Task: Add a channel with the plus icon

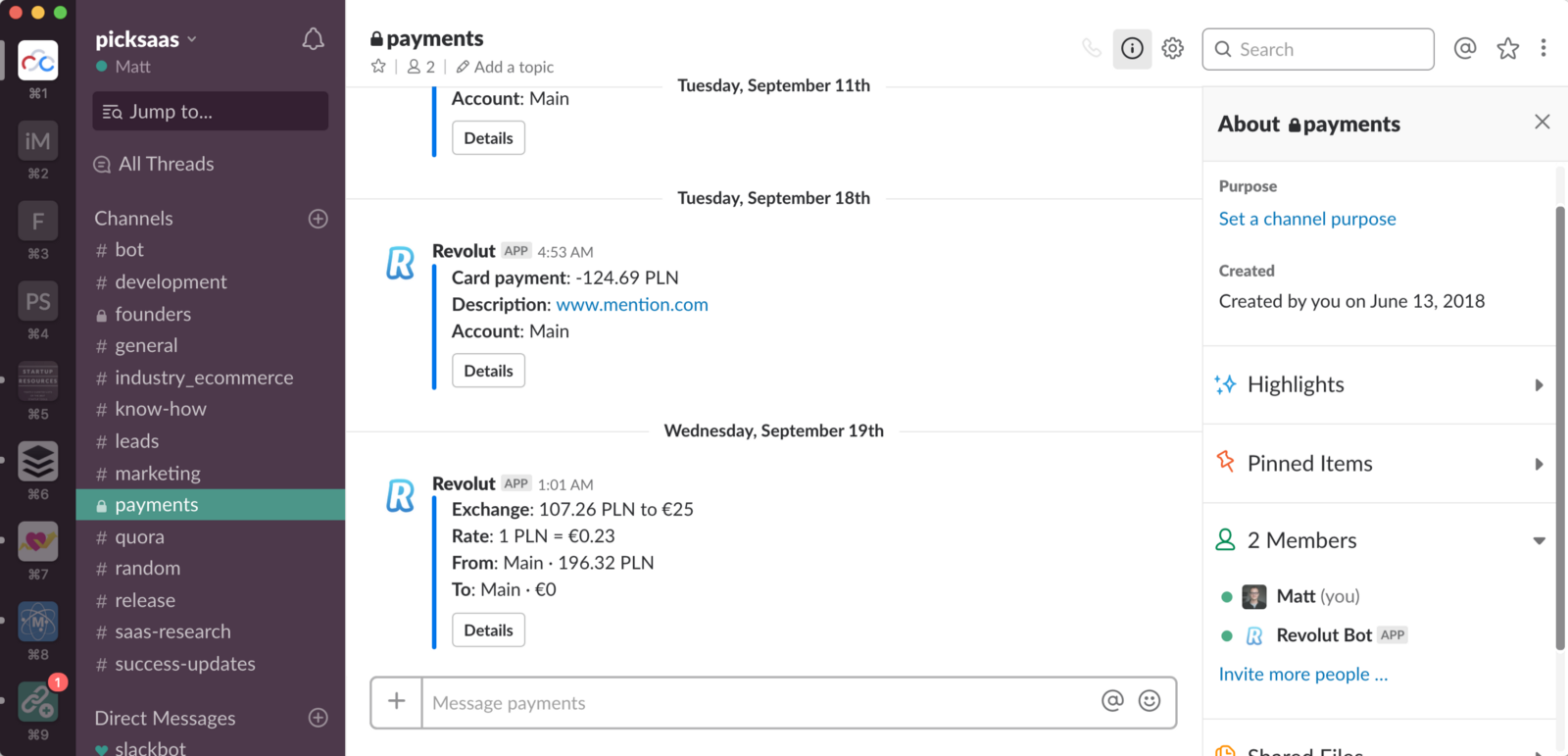Action: 318,219
